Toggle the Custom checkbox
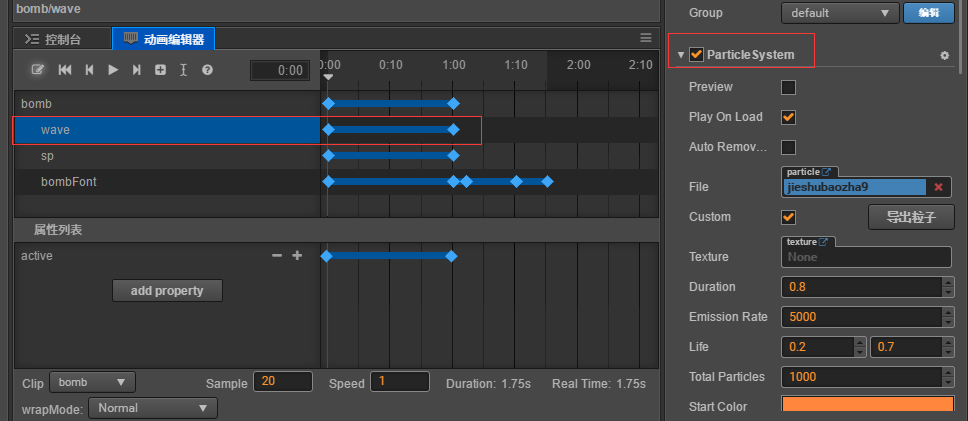This screenshot has height=421, width=968. 788,217
